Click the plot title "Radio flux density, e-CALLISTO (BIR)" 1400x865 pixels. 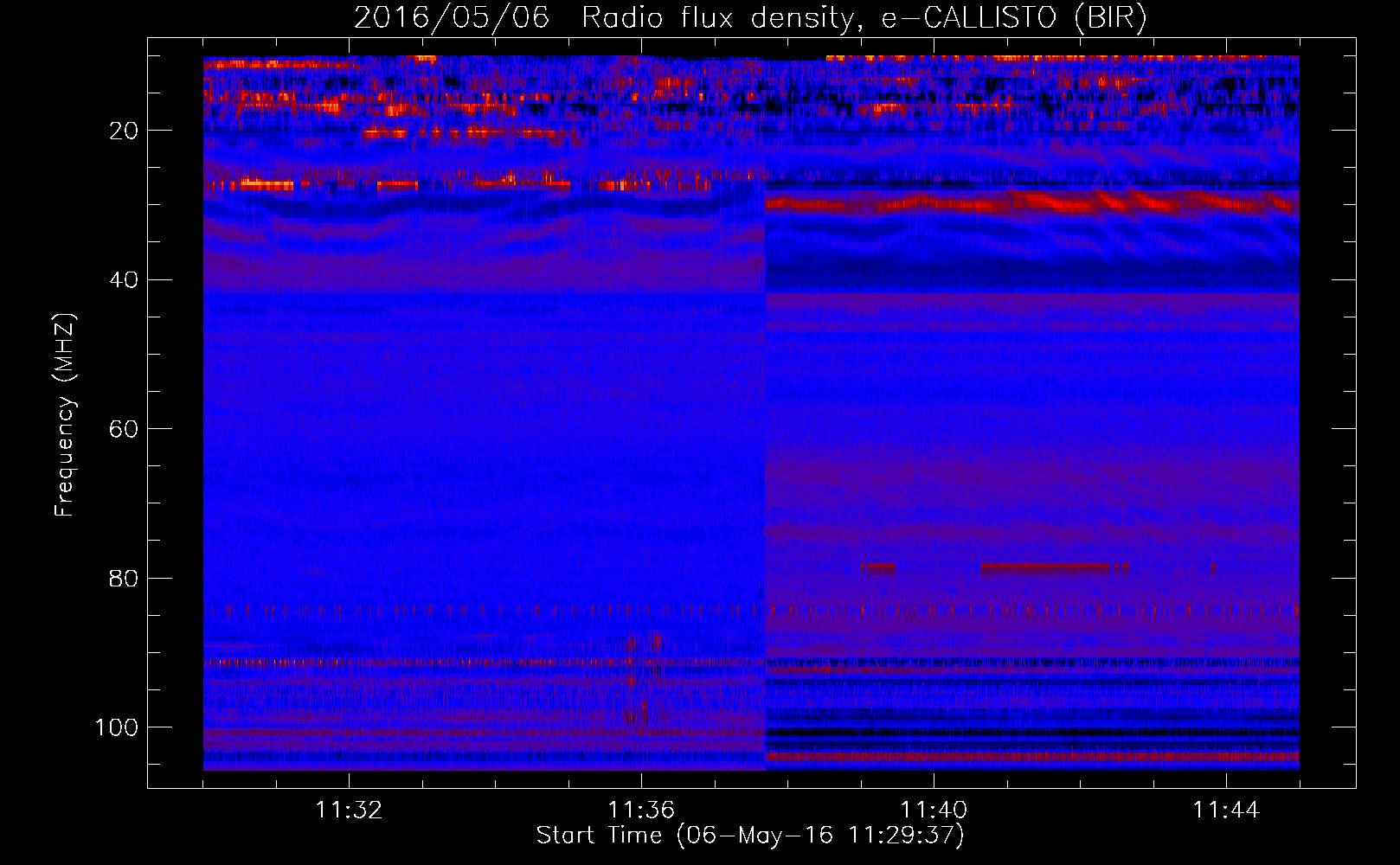click(864, 17)
